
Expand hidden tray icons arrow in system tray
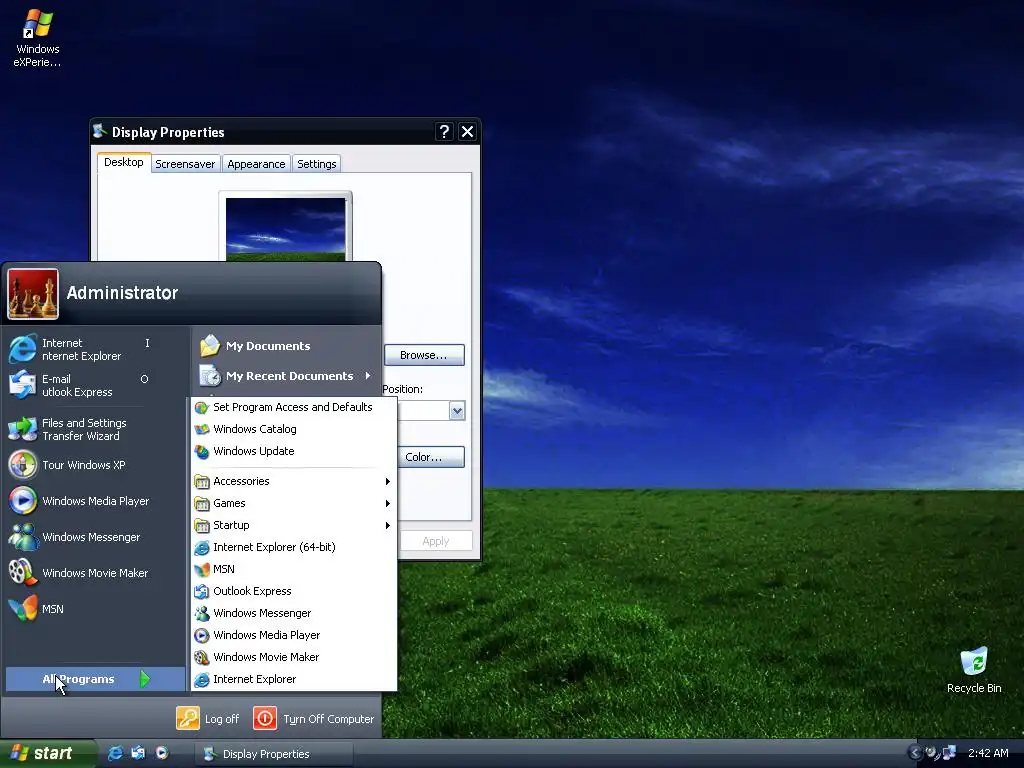click(914, 753)
